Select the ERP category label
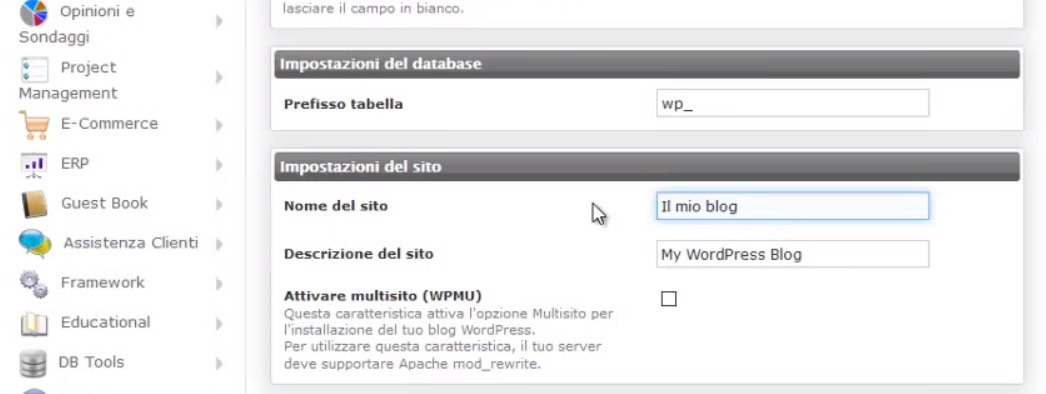This screenshot has height=394, width=1046. pos(75,163)
